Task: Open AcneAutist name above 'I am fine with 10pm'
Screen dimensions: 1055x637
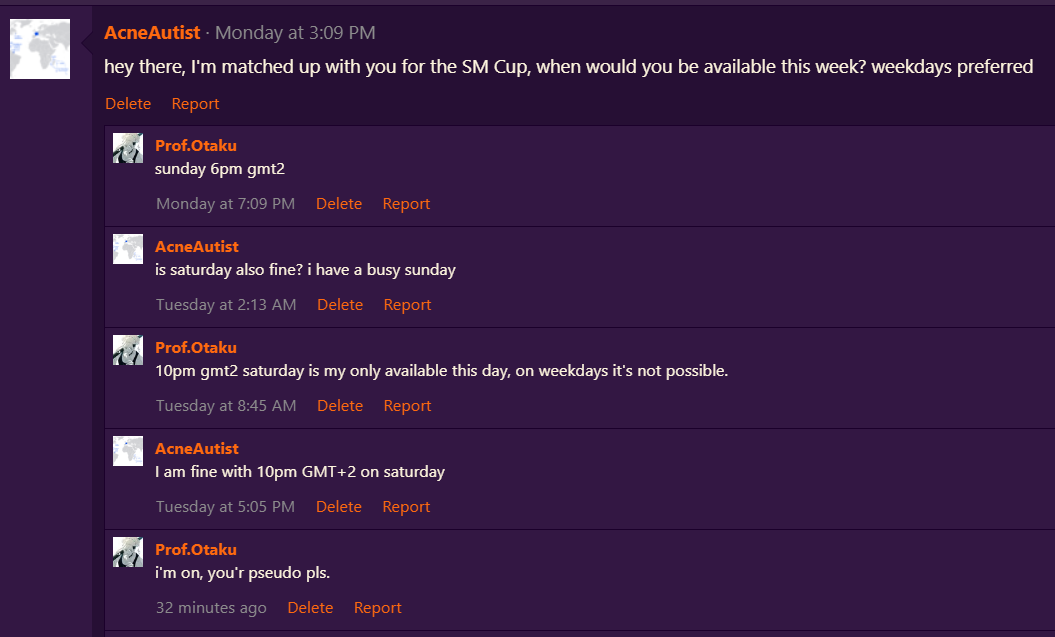Action: (197, 449)
